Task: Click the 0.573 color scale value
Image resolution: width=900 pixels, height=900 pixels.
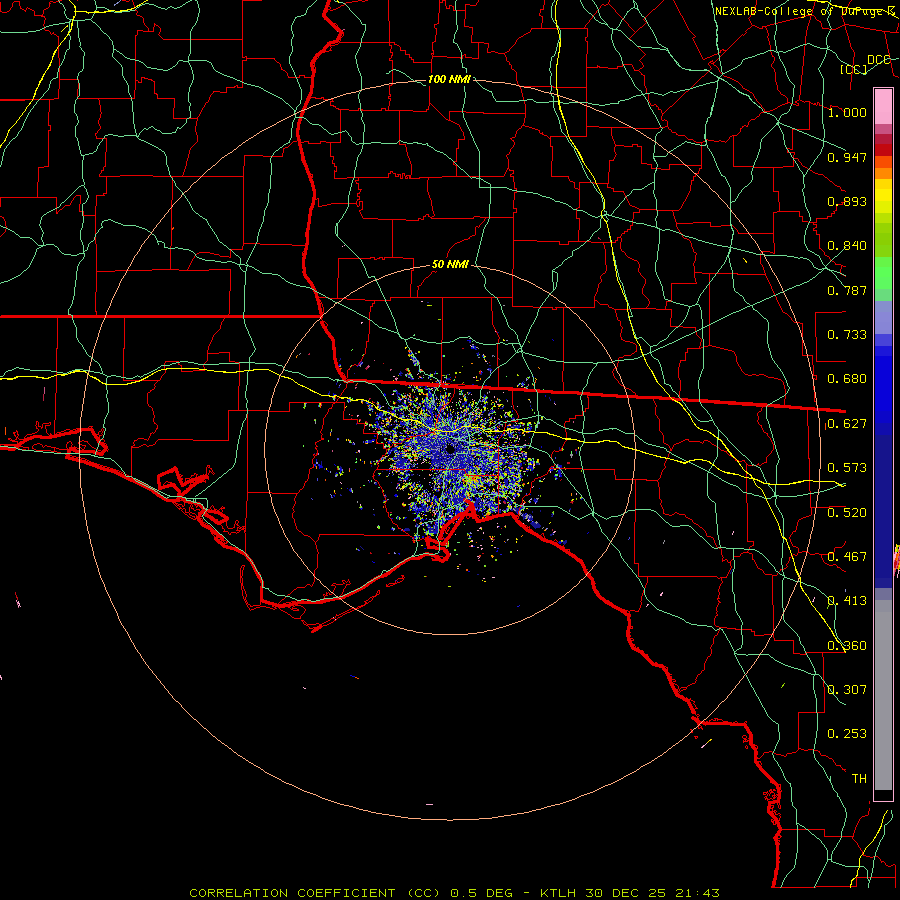Action: pos(847,468)
